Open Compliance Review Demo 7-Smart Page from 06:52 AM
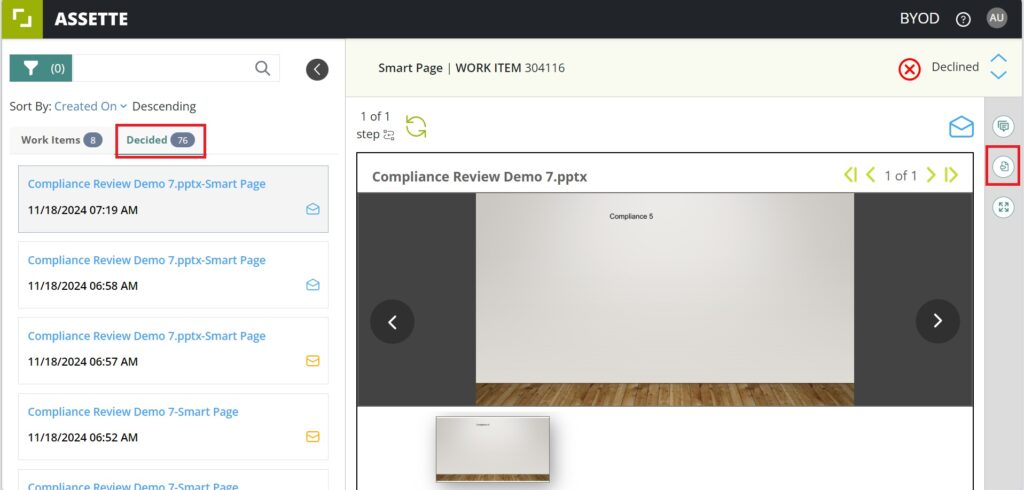Screen dimensions: 1024x490 point(173,426)
